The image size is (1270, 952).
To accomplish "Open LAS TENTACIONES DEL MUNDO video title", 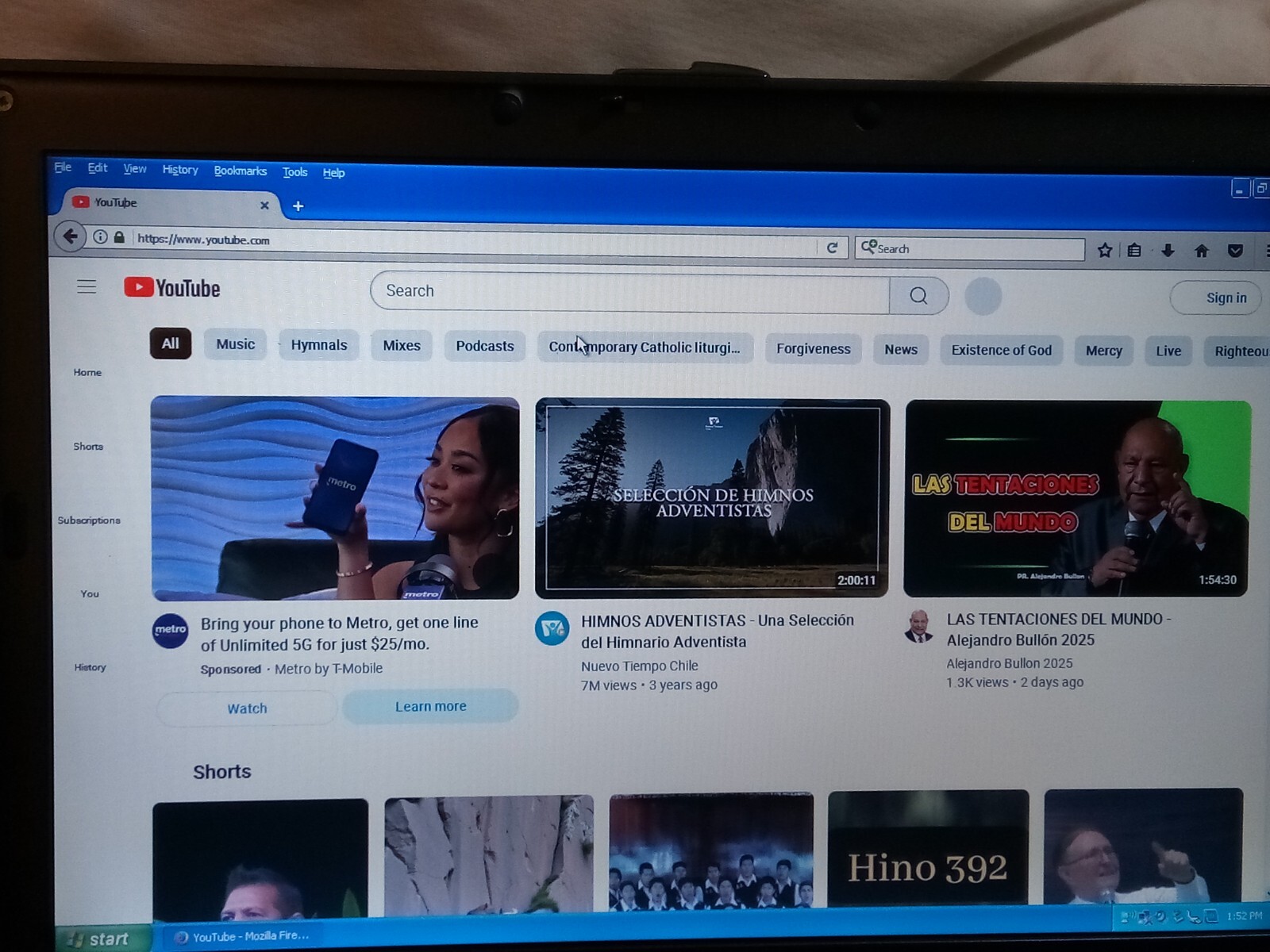I will tap(1058, 629).
